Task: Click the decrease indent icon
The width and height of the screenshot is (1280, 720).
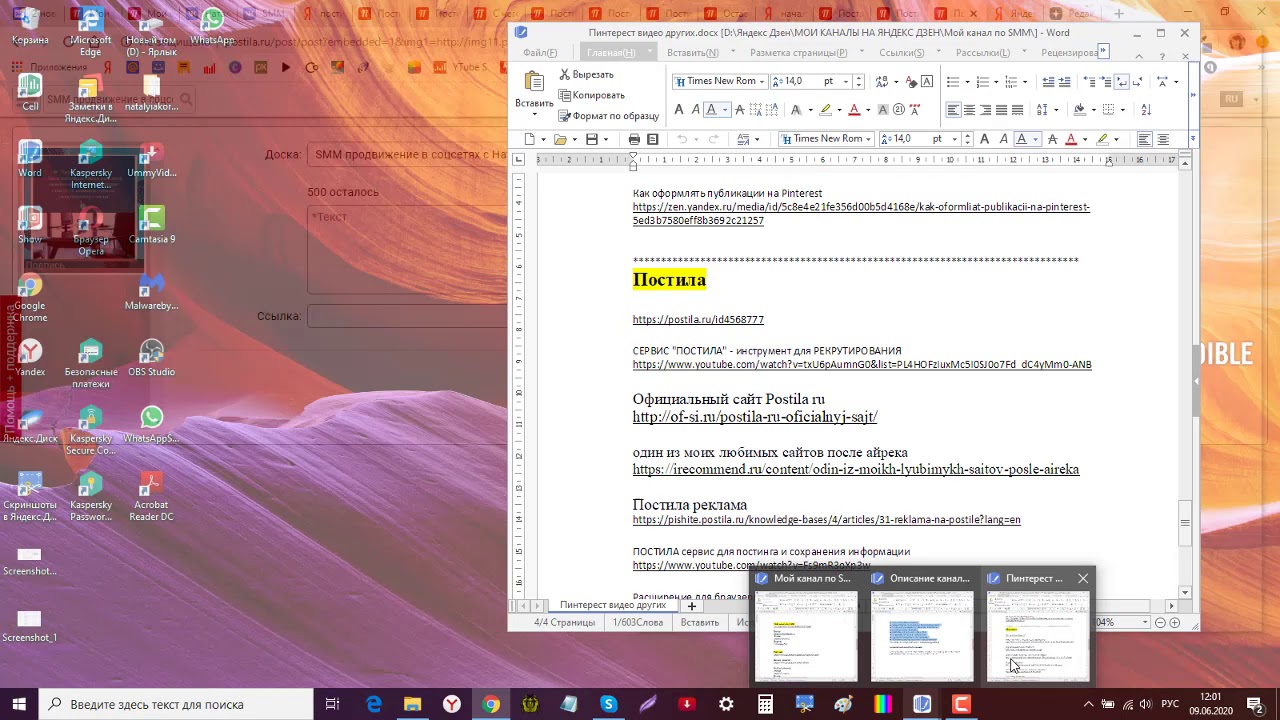Action: click(x=1048, y=81)
